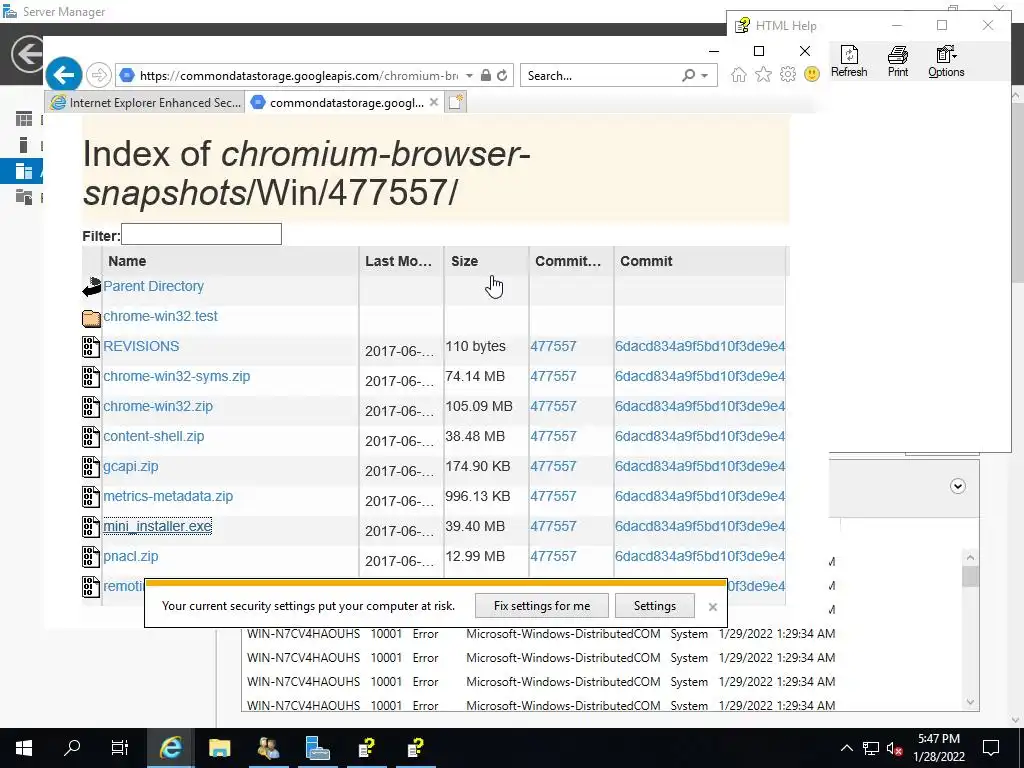The width and height of the screenshot is (1024, 768).
Task: Open the notification center icon
Action: click(x=991, y=748)
